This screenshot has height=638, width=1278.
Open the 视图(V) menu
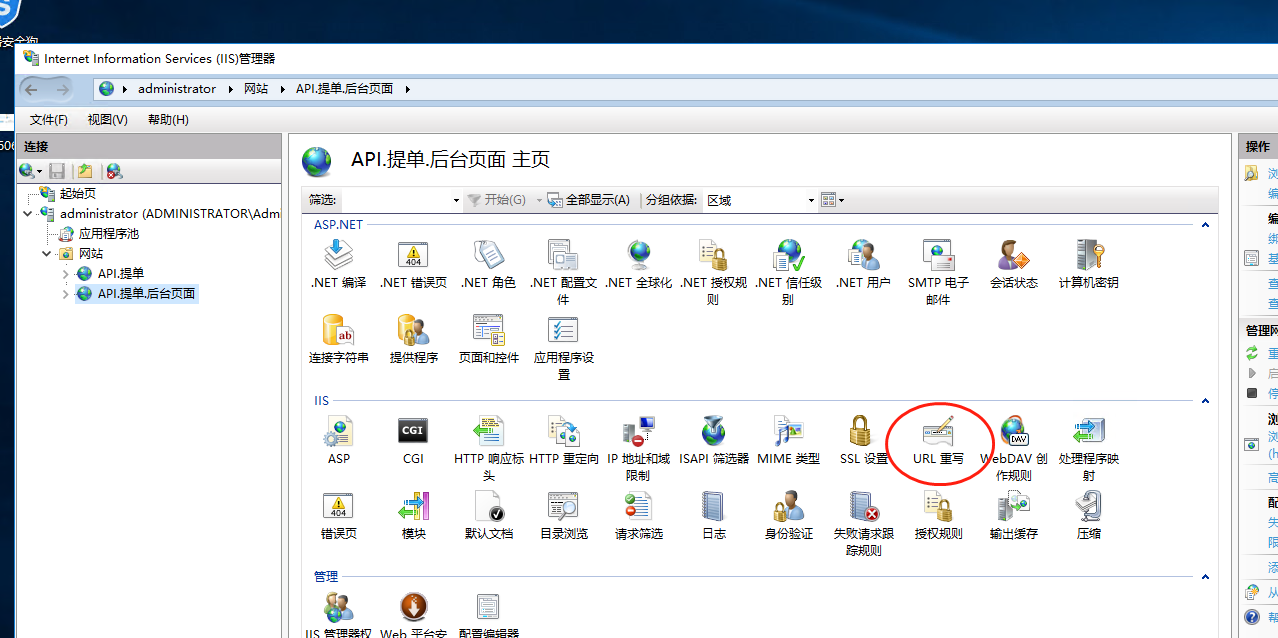(107, 120)
